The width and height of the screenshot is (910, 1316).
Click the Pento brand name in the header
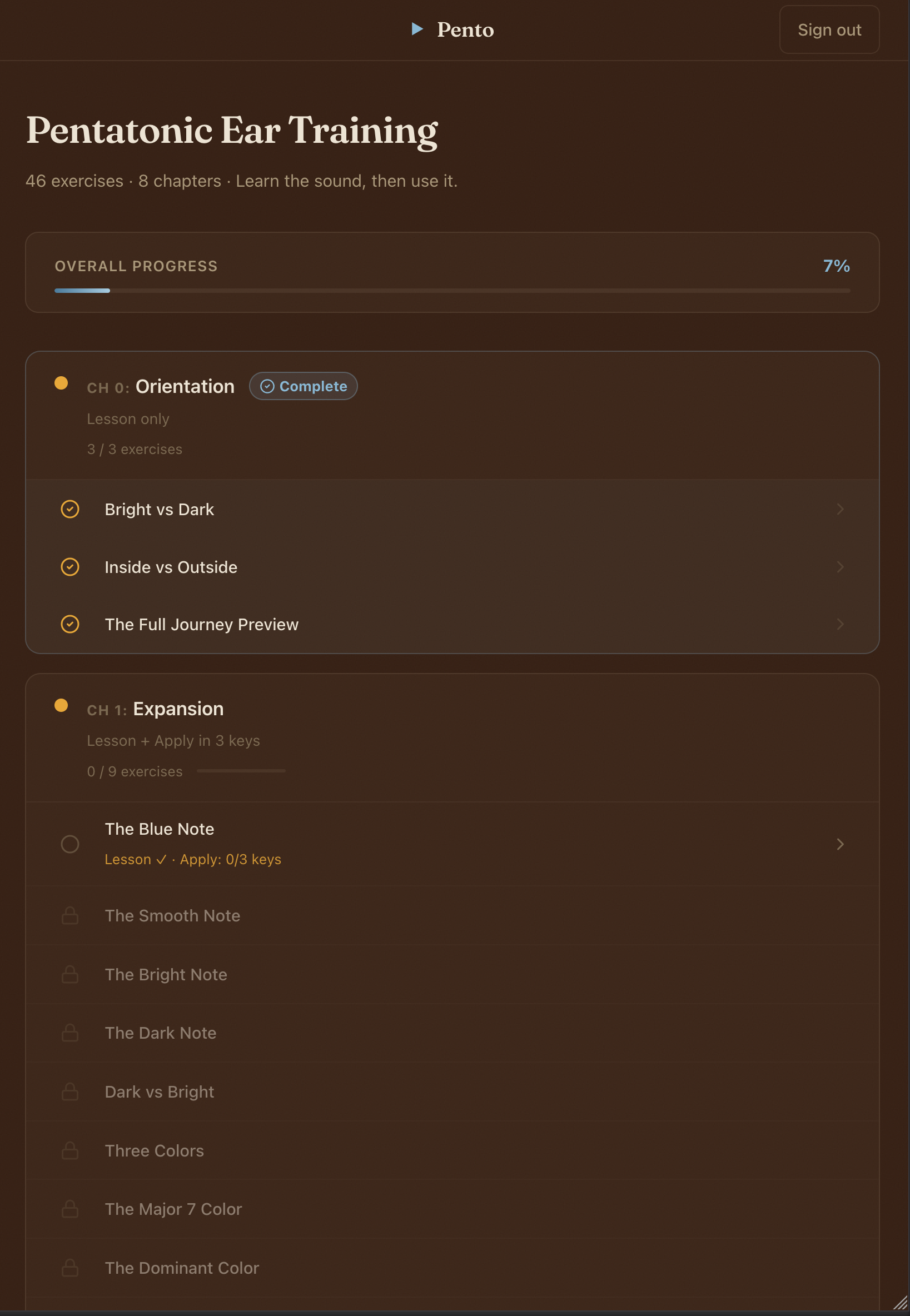click(465, 29)
